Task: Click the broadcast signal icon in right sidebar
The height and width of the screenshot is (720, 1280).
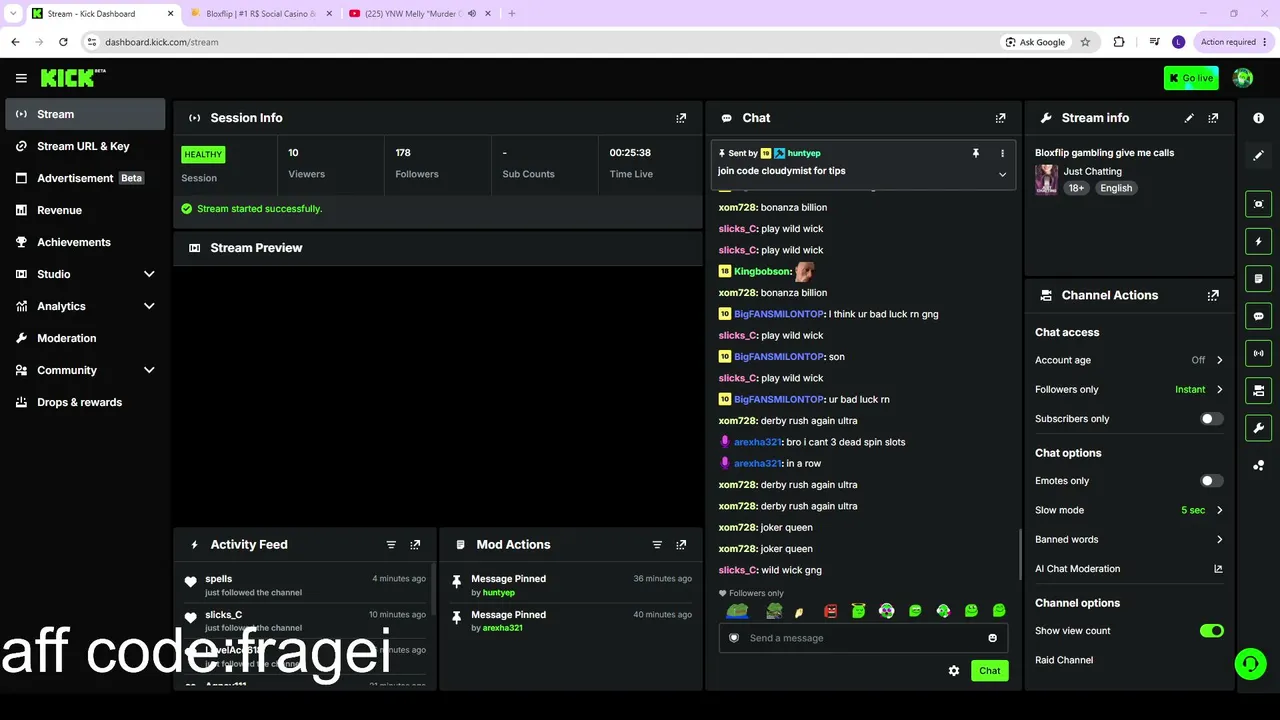Action: tap(1258, 353)
